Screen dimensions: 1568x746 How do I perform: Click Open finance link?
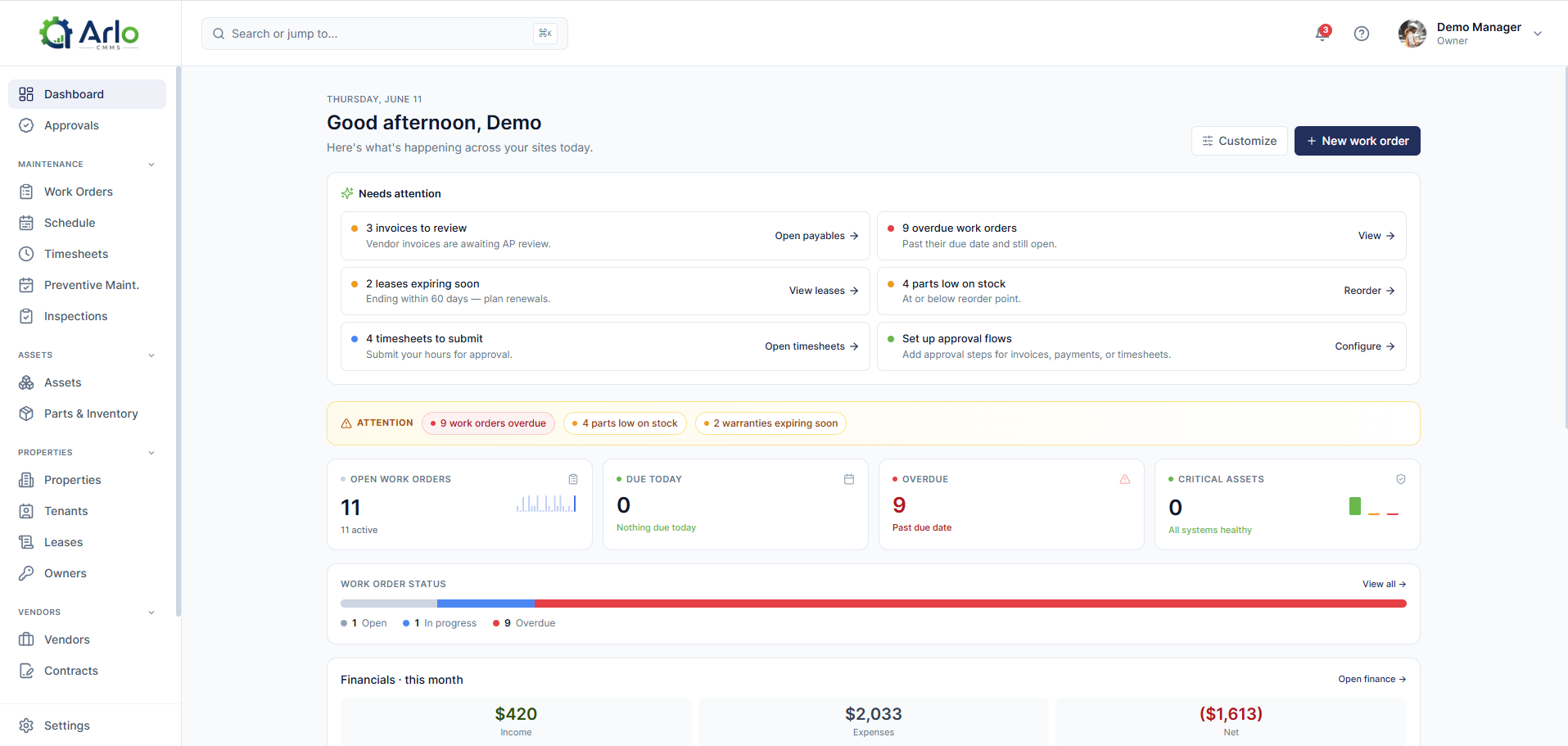pos(1372,679)
